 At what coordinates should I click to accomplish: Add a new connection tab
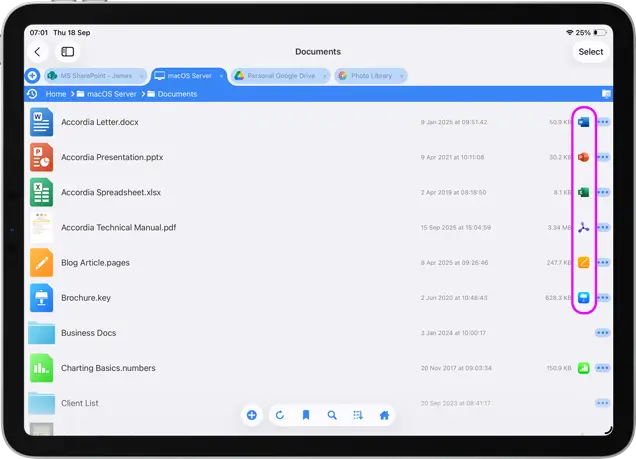click(32, 75)
